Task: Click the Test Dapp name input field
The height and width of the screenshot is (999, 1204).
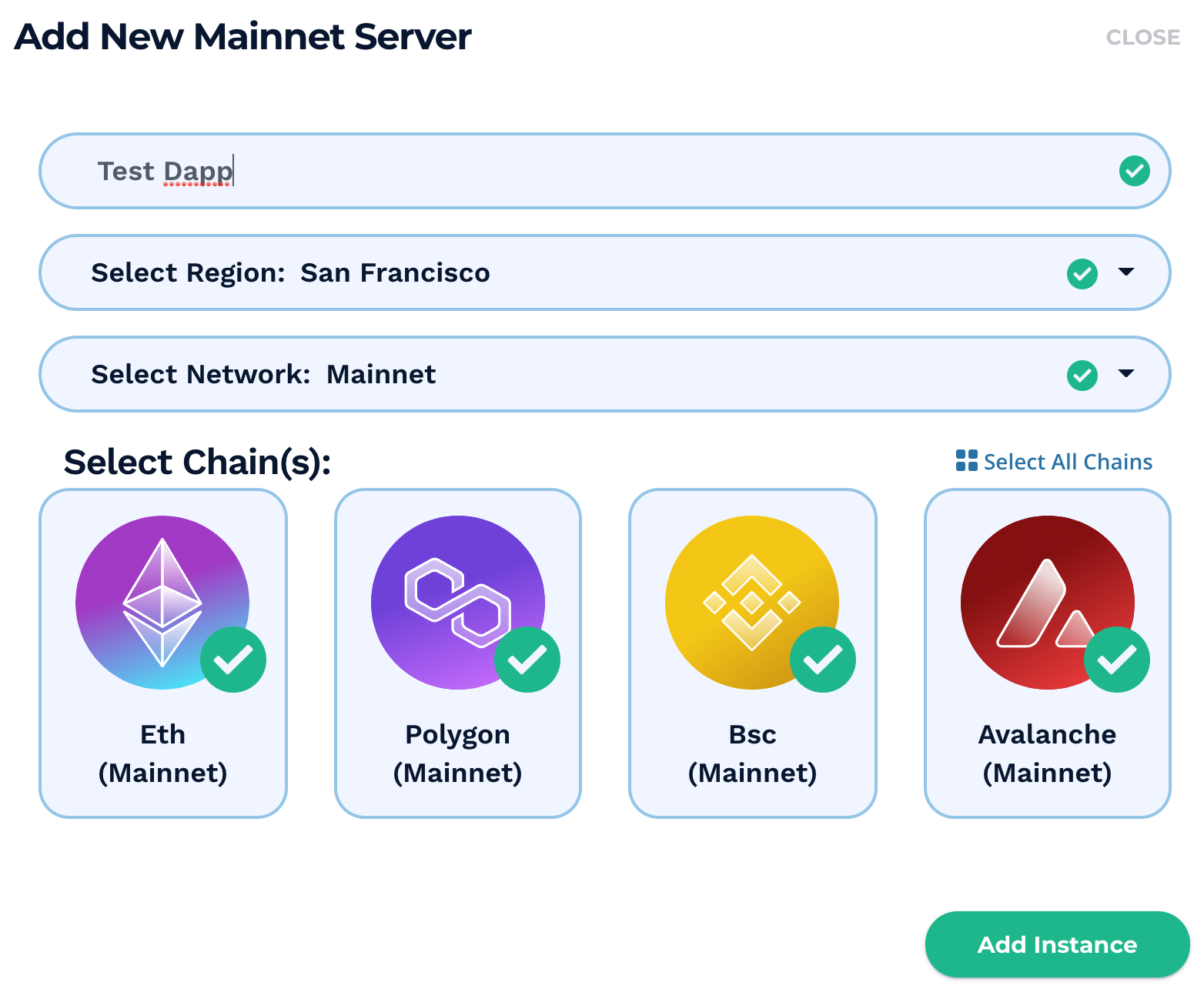Action: click(604, 171)
